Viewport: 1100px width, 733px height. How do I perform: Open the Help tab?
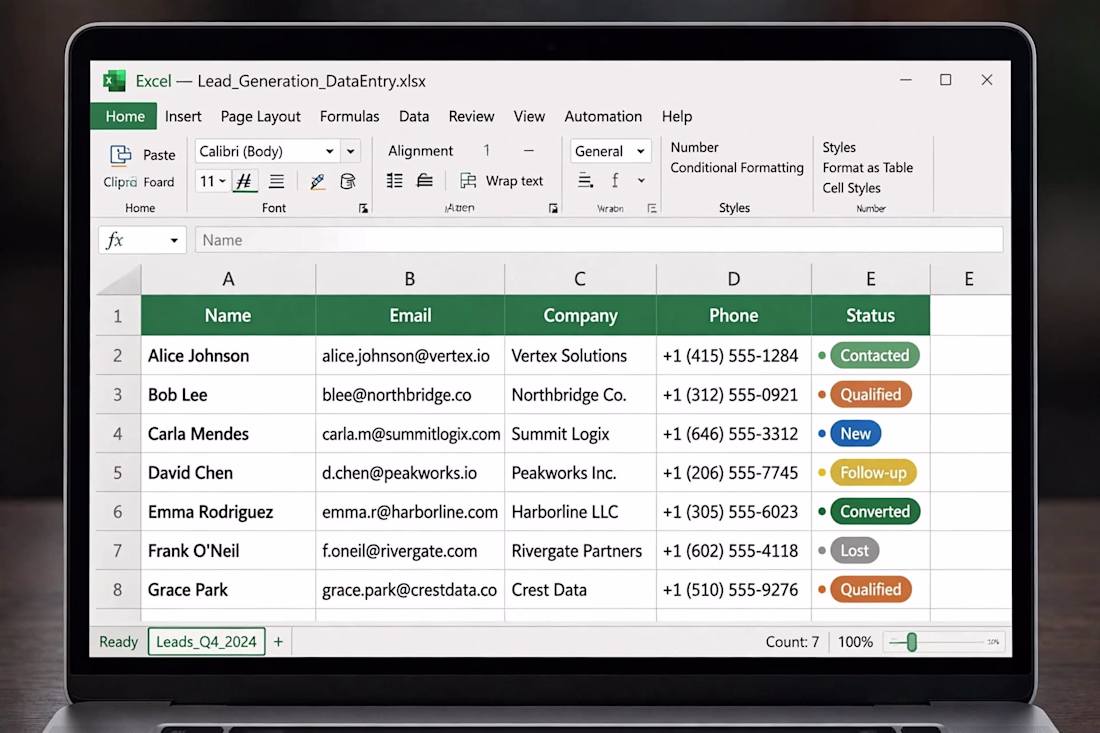676,116
